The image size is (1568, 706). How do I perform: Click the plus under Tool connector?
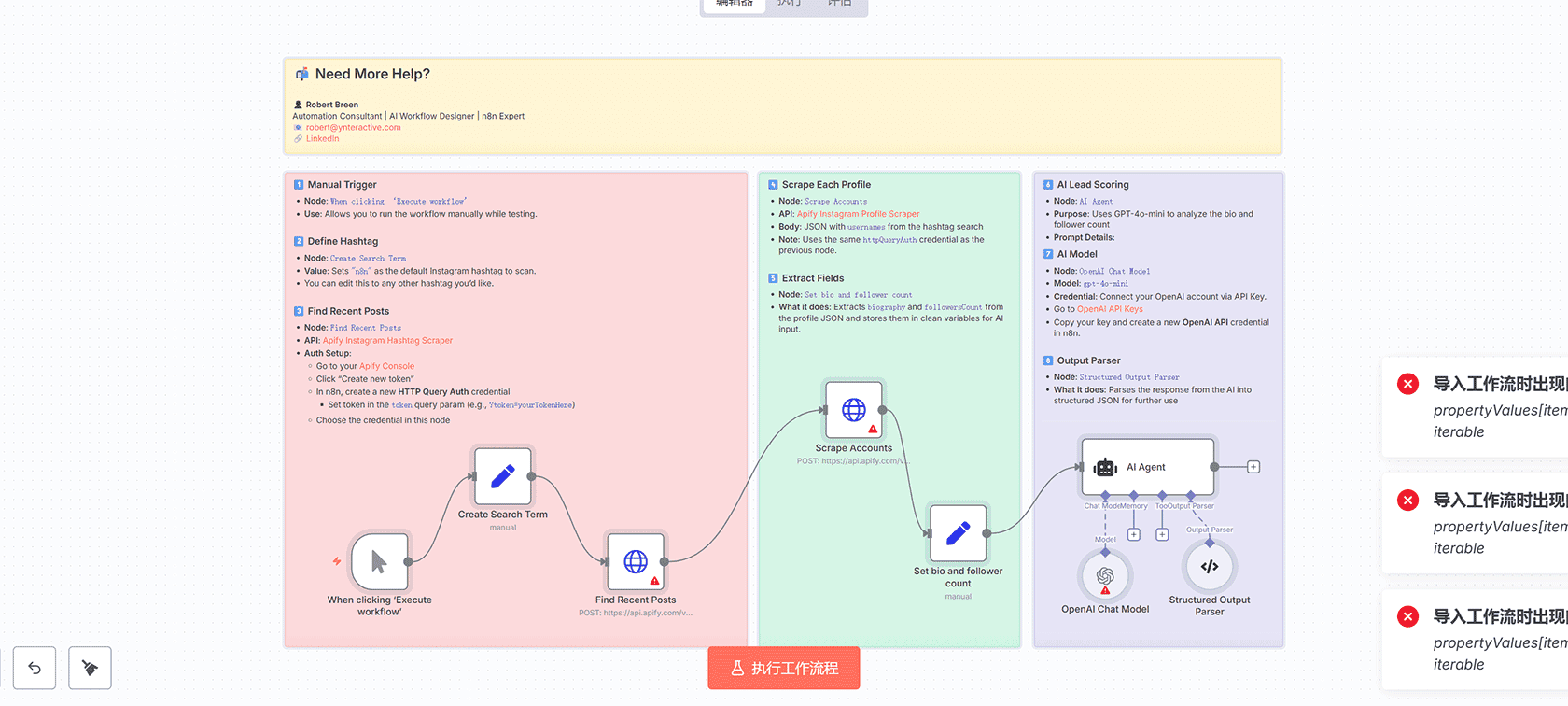[1162, 535]
